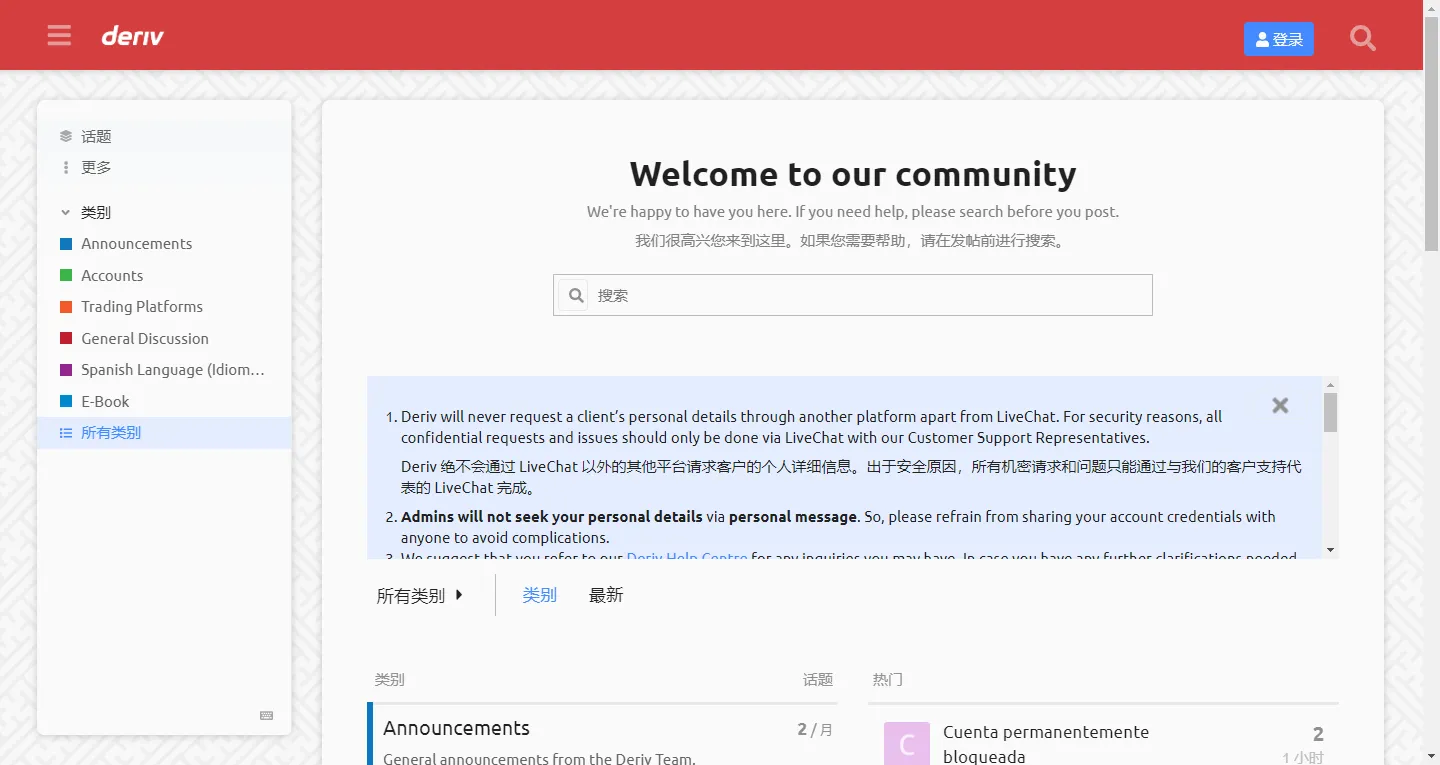Viewport: 1440px width, 765px height.
Task: Click the 登录 login button
Action: coord(1278,39)
